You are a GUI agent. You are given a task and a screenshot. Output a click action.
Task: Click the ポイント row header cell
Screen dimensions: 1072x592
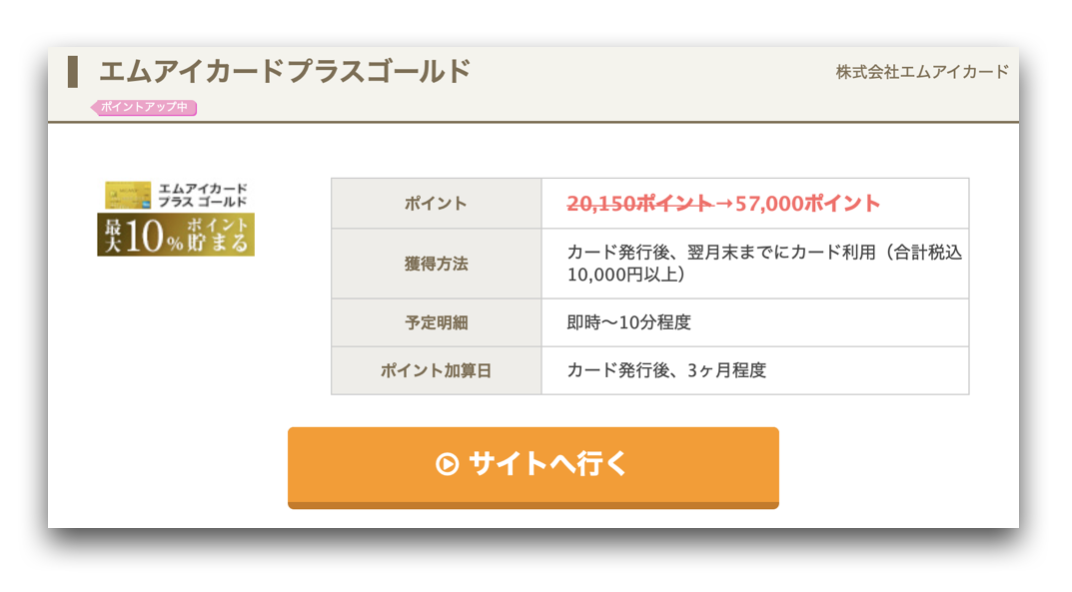tap(436, 203)
